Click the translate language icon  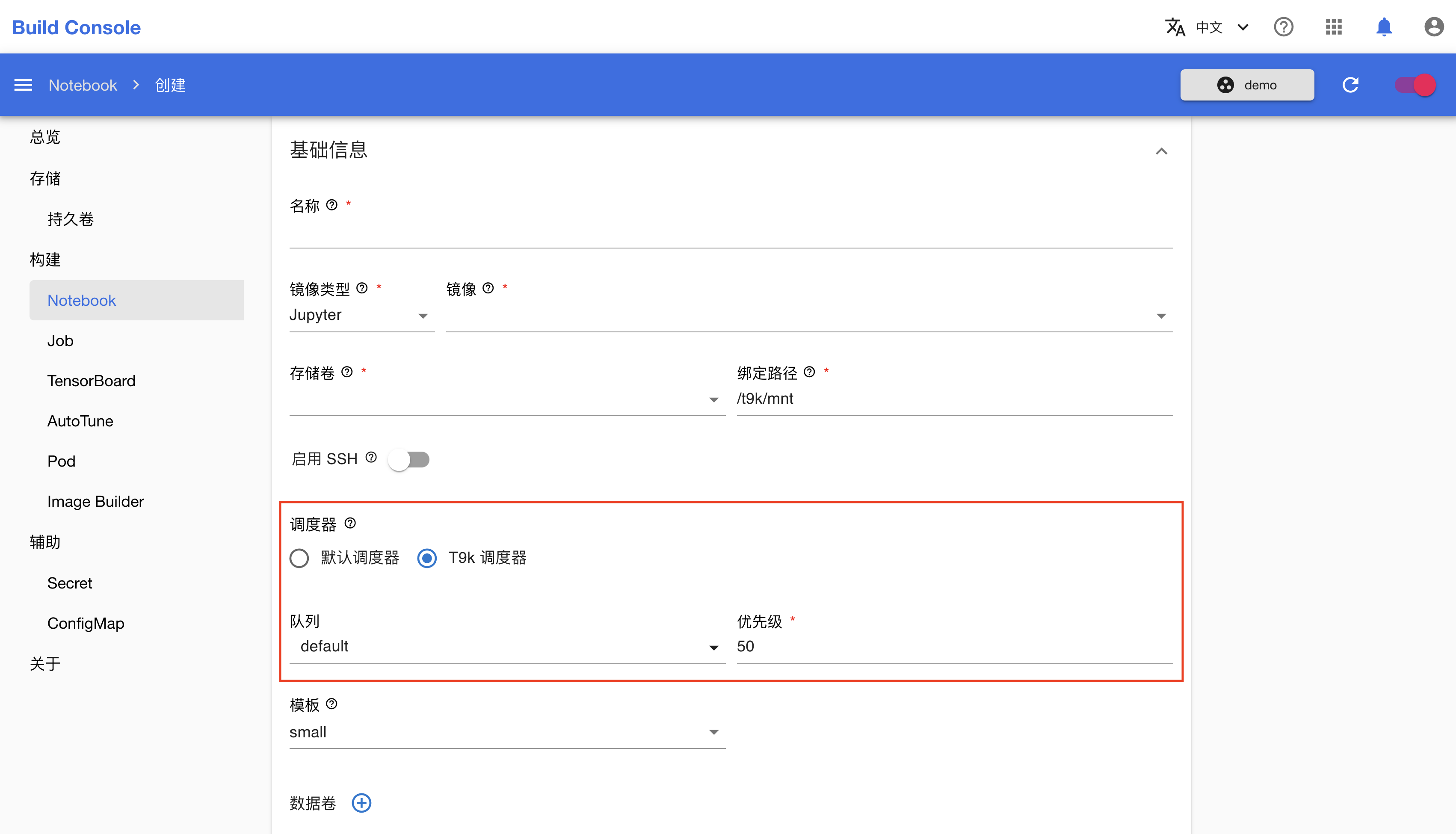pyautogui.click(x=1175, y=27)
